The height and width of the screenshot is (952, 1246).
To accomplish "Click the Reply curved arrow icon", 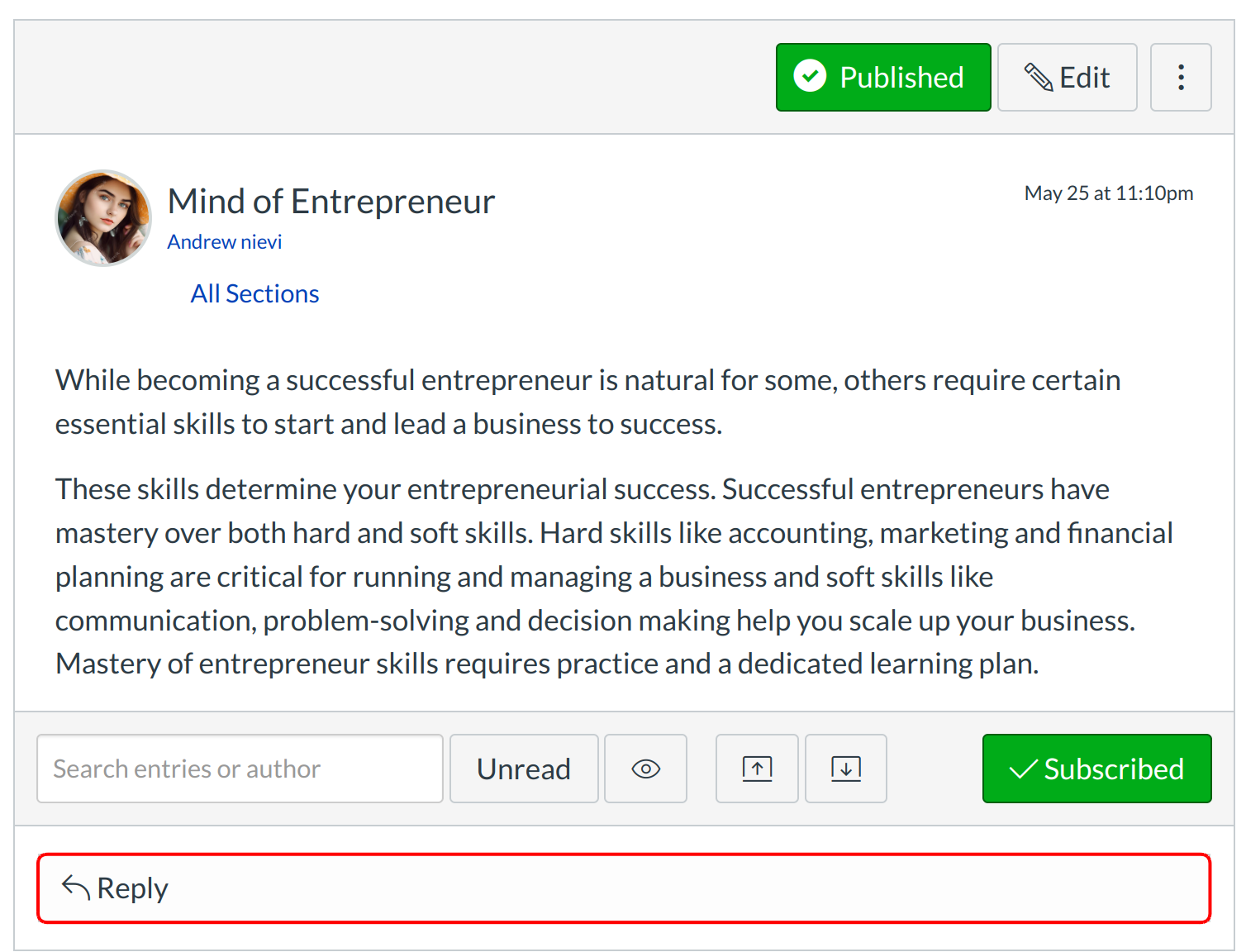I will coord(76,888).
